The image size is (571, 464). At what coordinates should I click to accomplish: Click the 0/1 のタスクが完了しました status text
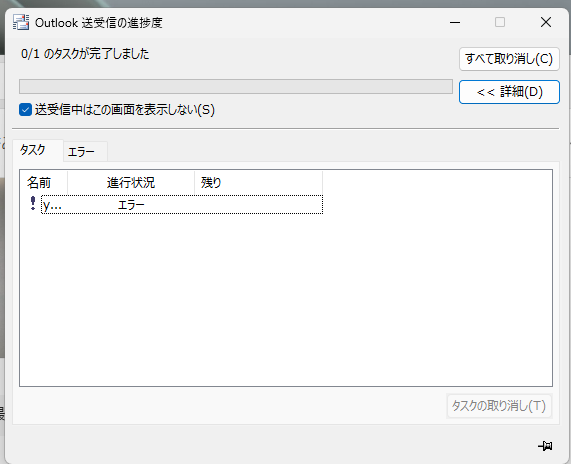85,54
